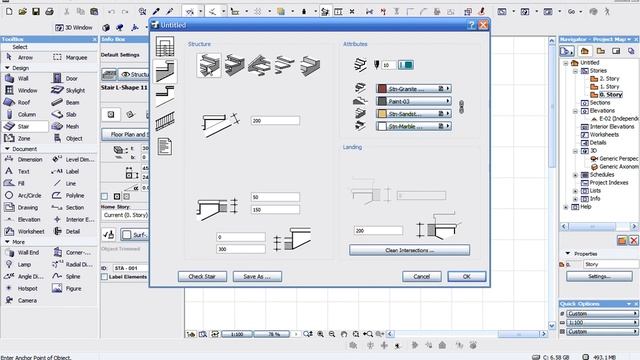Open the geometry settings page in dialog
The height and width of the screenshot is (360, 640).
[x=165, y=47]
